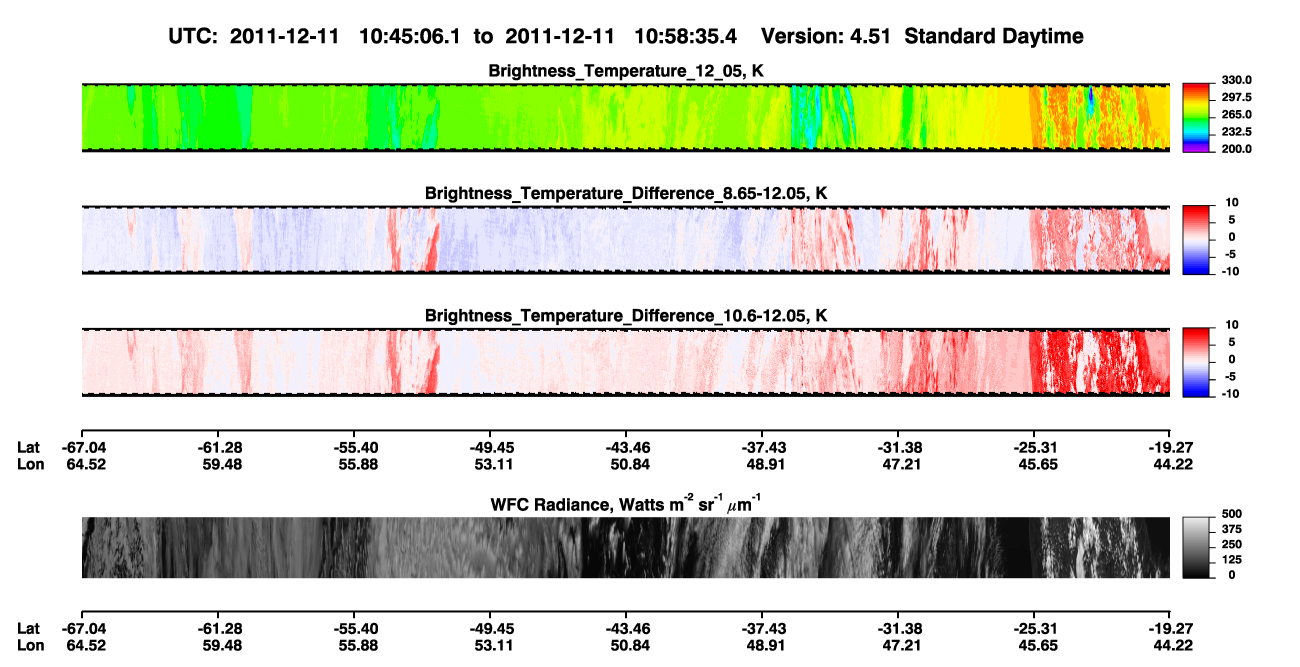Click latitude -61.28 on the upper axis
Image resolution: width=1300 pixels, height=667 pixels.
click(x=220, y=446)
